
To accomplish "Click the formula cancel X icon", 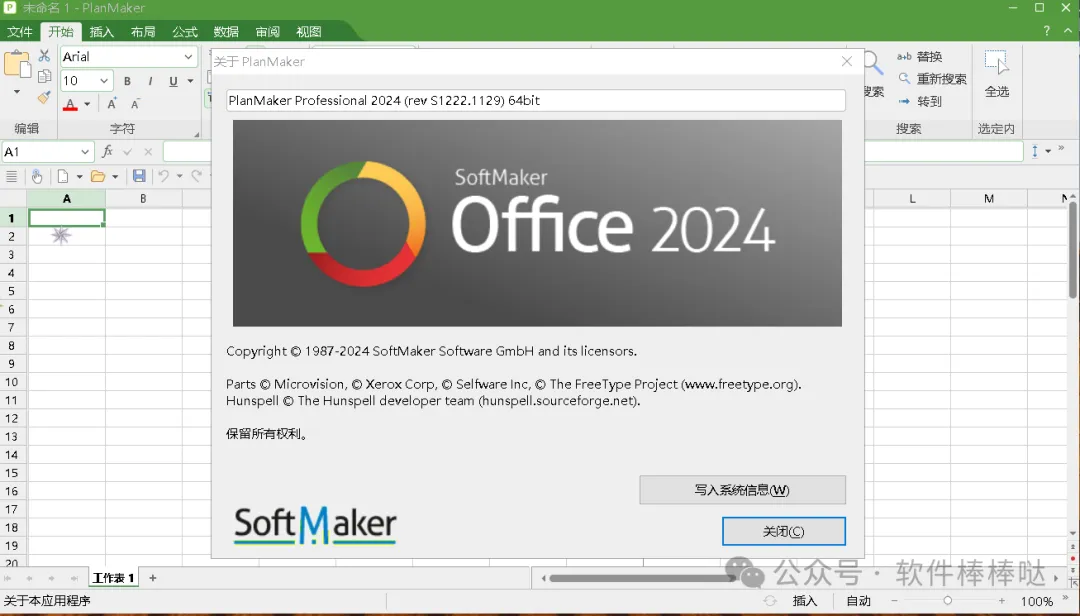I will coord(148,152).
